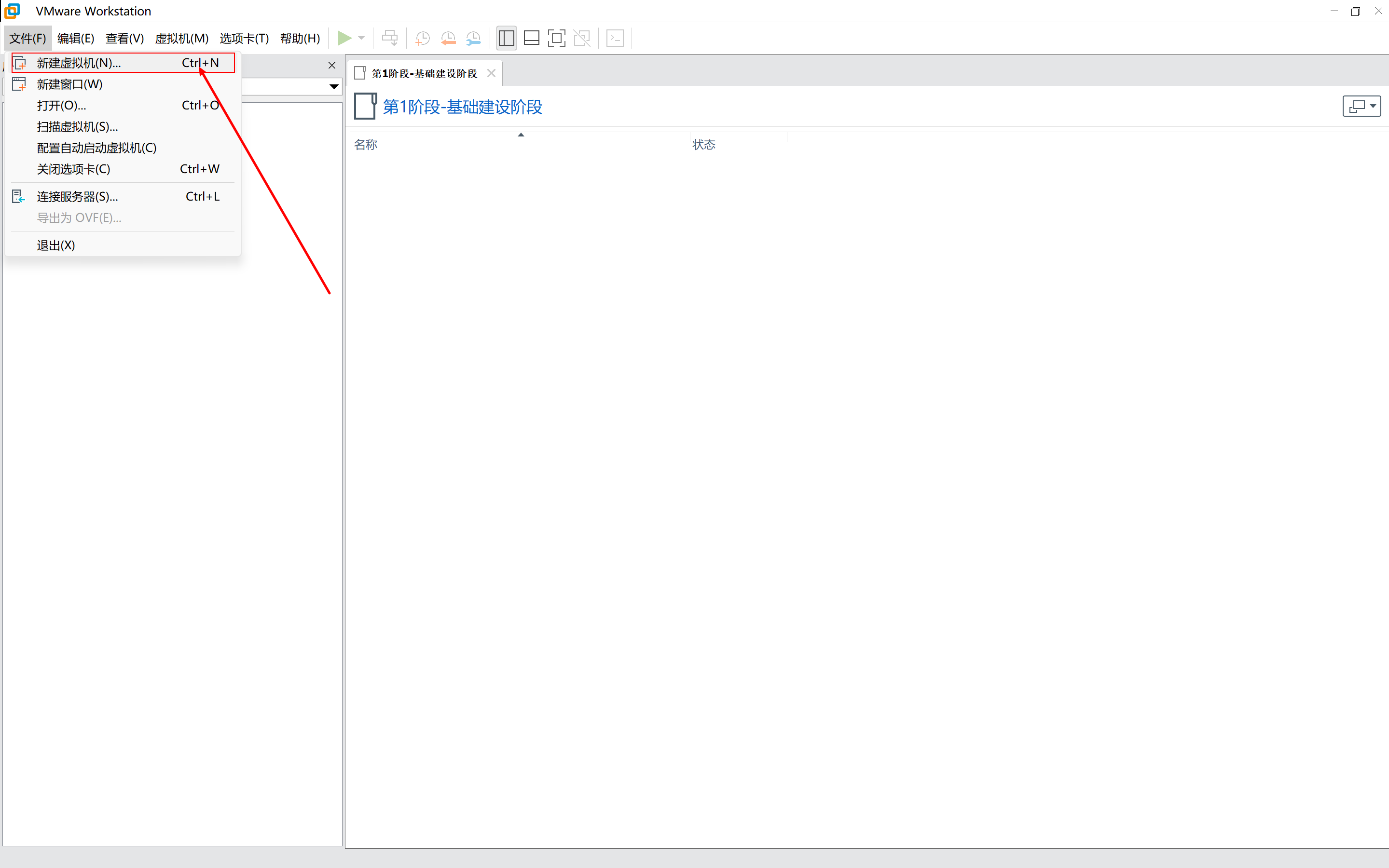Image resolution: width=1389 pixels, height=868 pixels.
Task: Open the 虚拟机(M) menu
Action: point(181,39)
